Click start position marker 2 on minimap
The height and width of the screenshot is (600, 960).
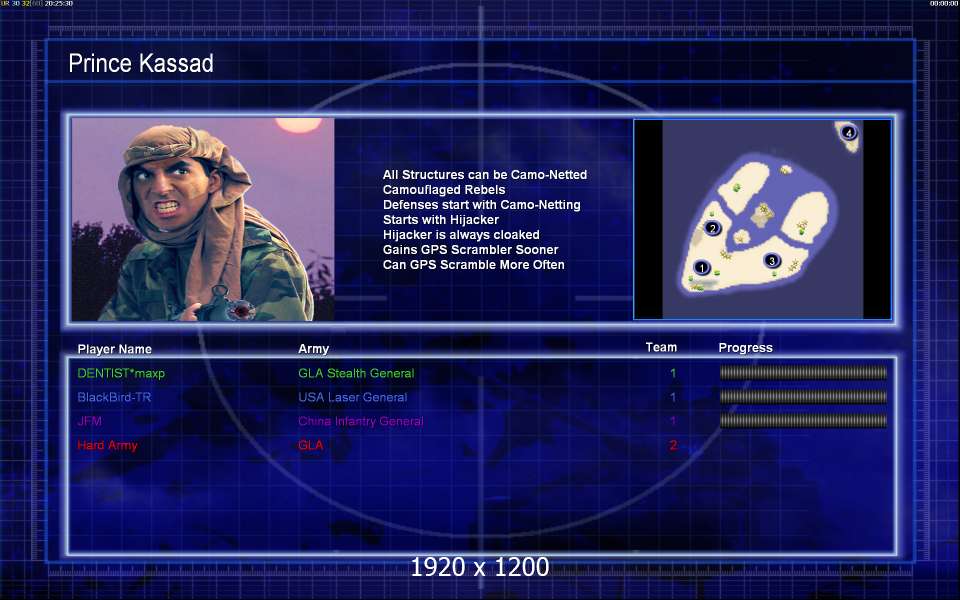click(x=712, y=228)
